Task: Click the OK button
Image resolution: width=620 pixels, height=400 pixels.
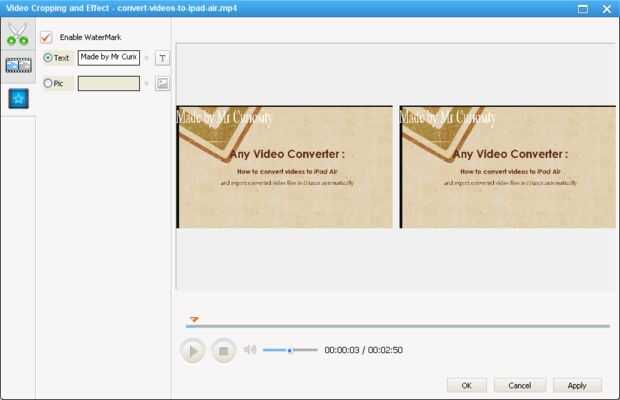Action: coord(467,385)
